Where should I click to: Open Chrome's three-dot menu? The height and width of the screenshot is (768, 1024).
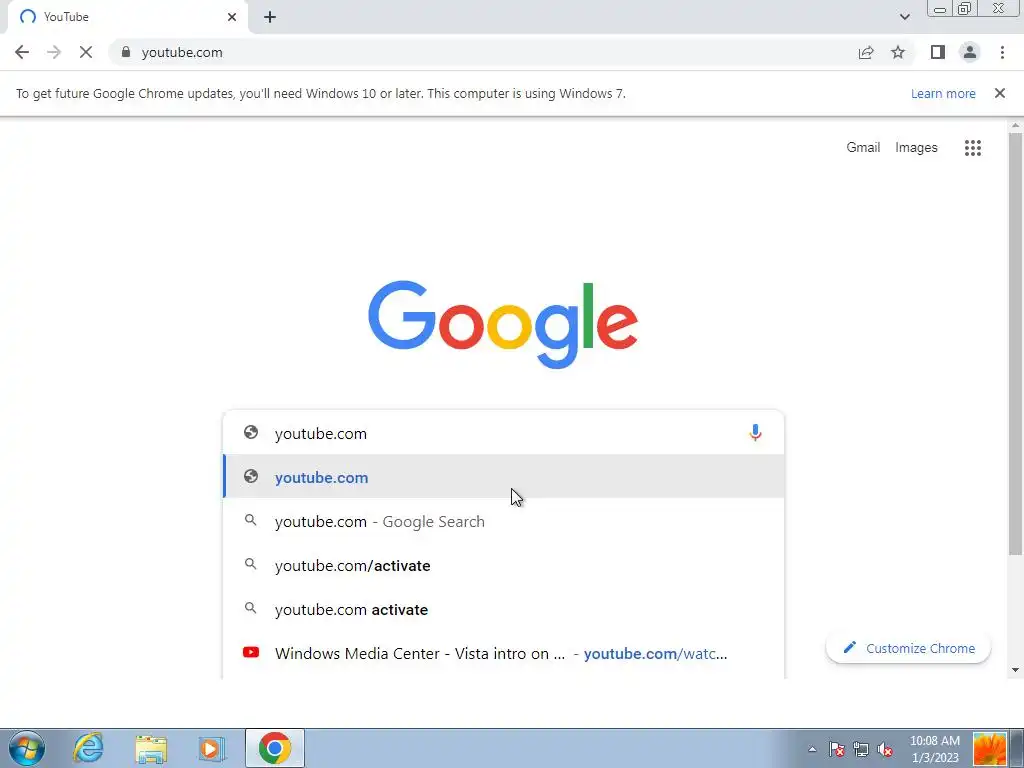click(x=1002, y=52)
